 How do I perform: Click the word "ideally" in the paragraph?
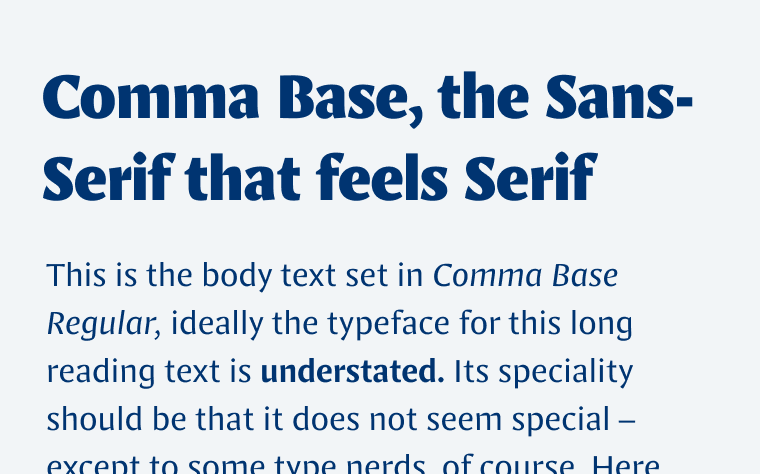point(217,324)
